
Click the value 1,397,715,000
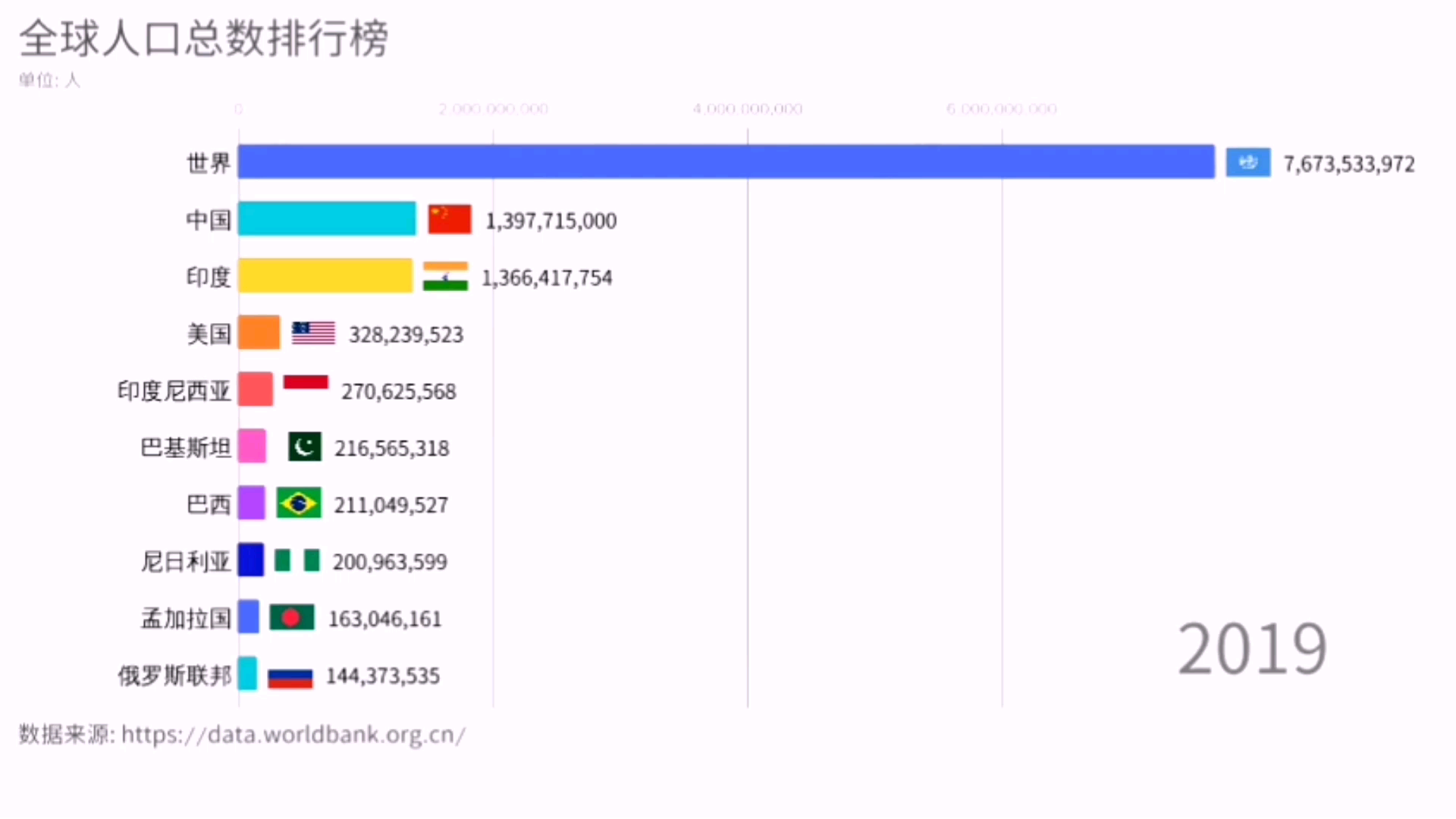point(551,221)
